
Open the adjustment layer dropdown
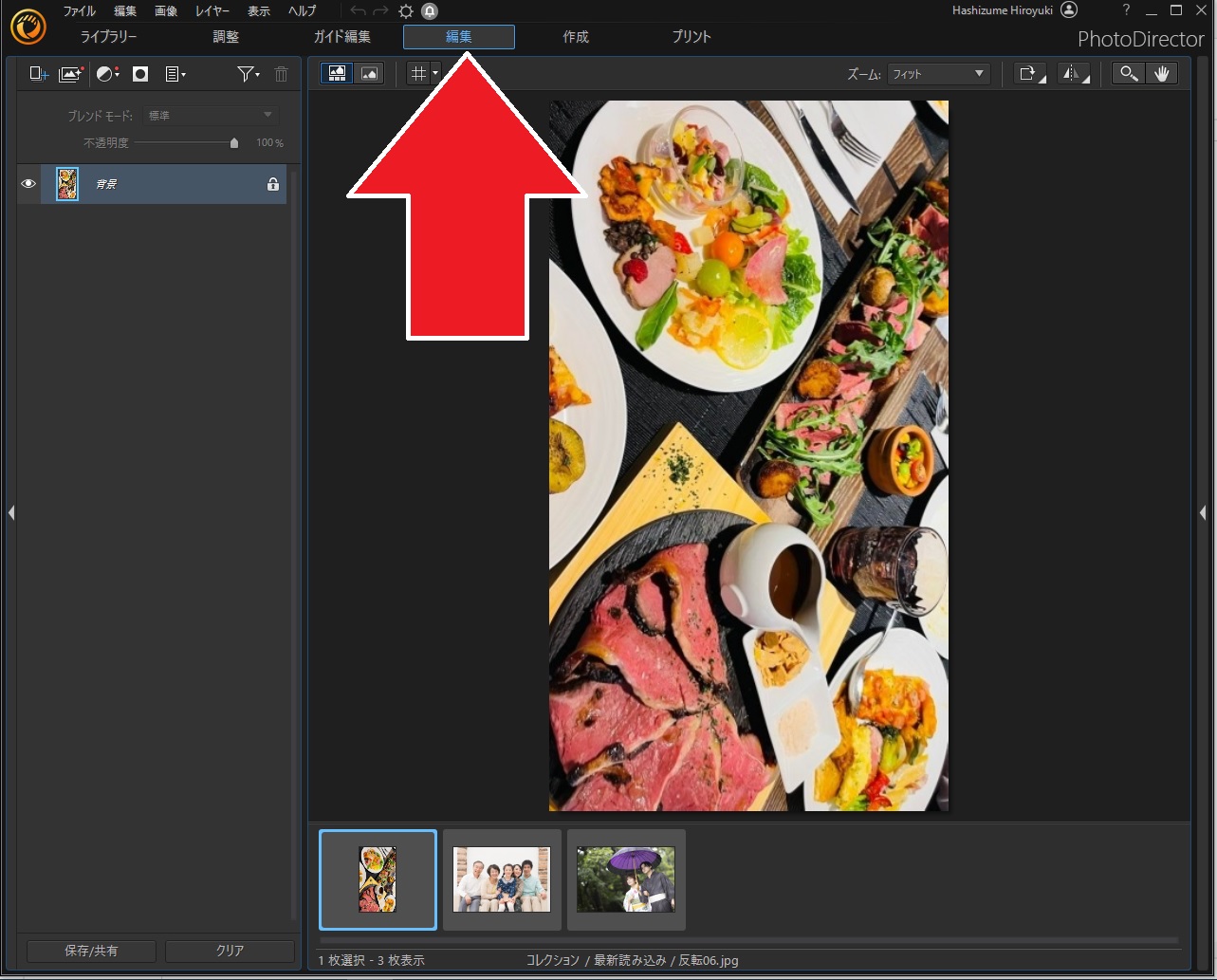pyautogui.click(x=108, y=74)
